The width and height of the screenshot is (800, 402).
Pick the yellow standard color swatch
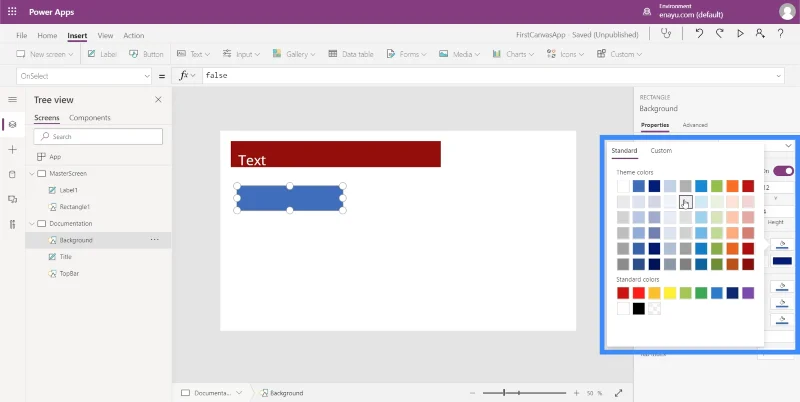pos(670,293)
